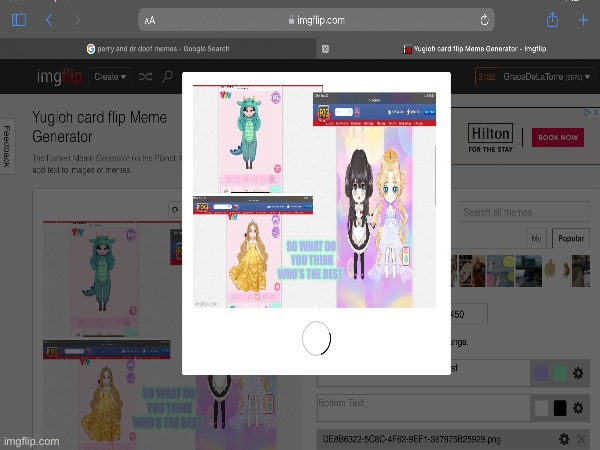The height and width of the screenshot is (450, 600).
Task: Reload the imgflip.com page
Action: (x=484, y=20)
